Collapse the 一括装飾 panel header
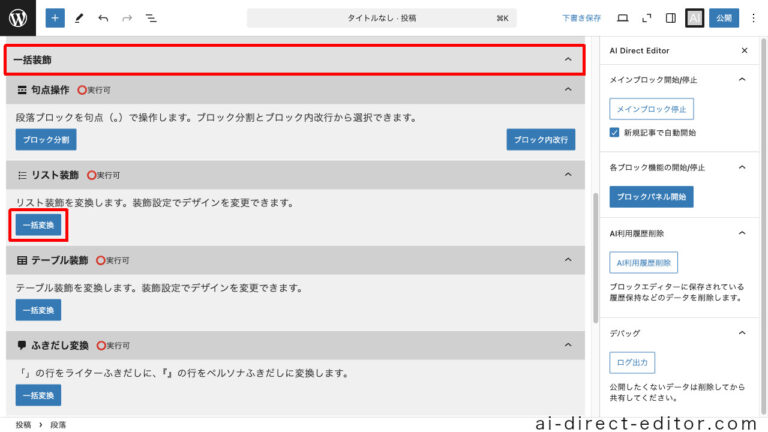 coord(294,60)
